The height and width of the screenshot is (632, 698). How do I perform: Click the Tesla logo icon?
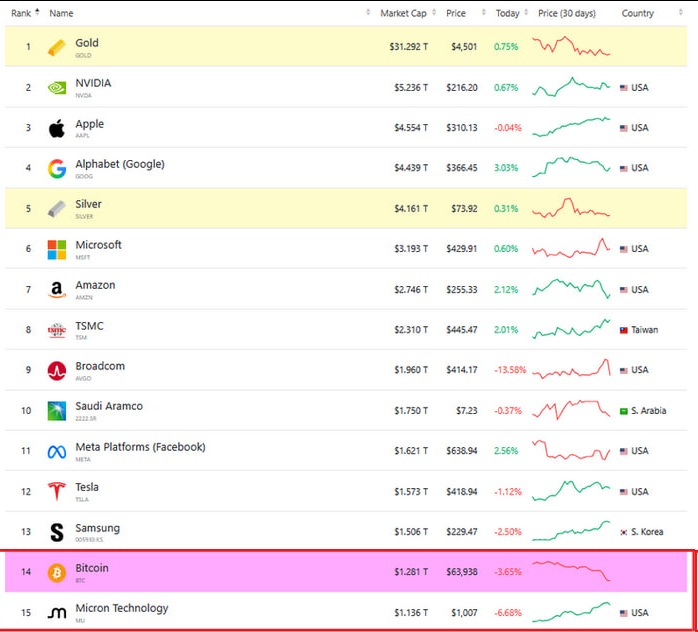(x=57, y=492)
